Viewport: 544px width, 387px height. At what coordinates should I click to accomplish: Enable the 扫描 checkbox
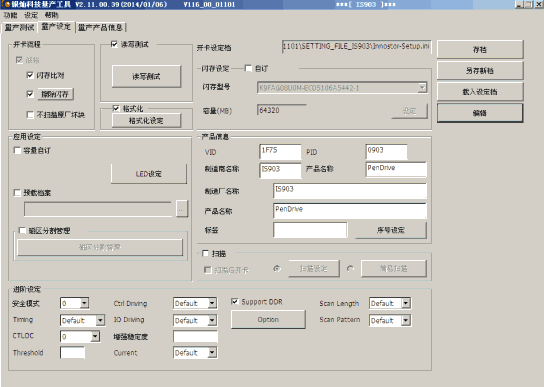click(x=205, y=253)
